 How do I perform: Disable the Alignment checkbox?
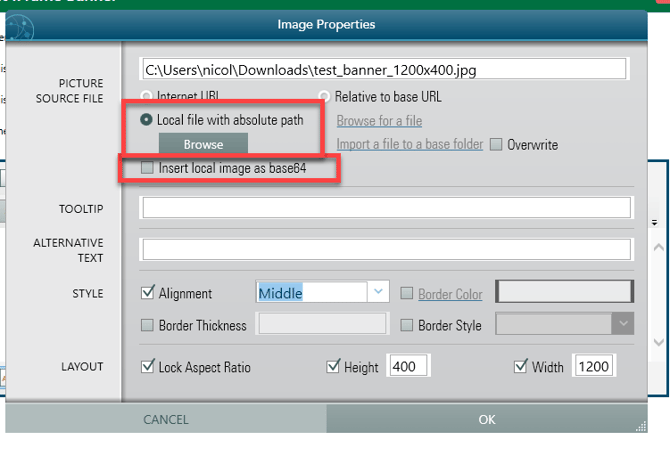[148, 293]
